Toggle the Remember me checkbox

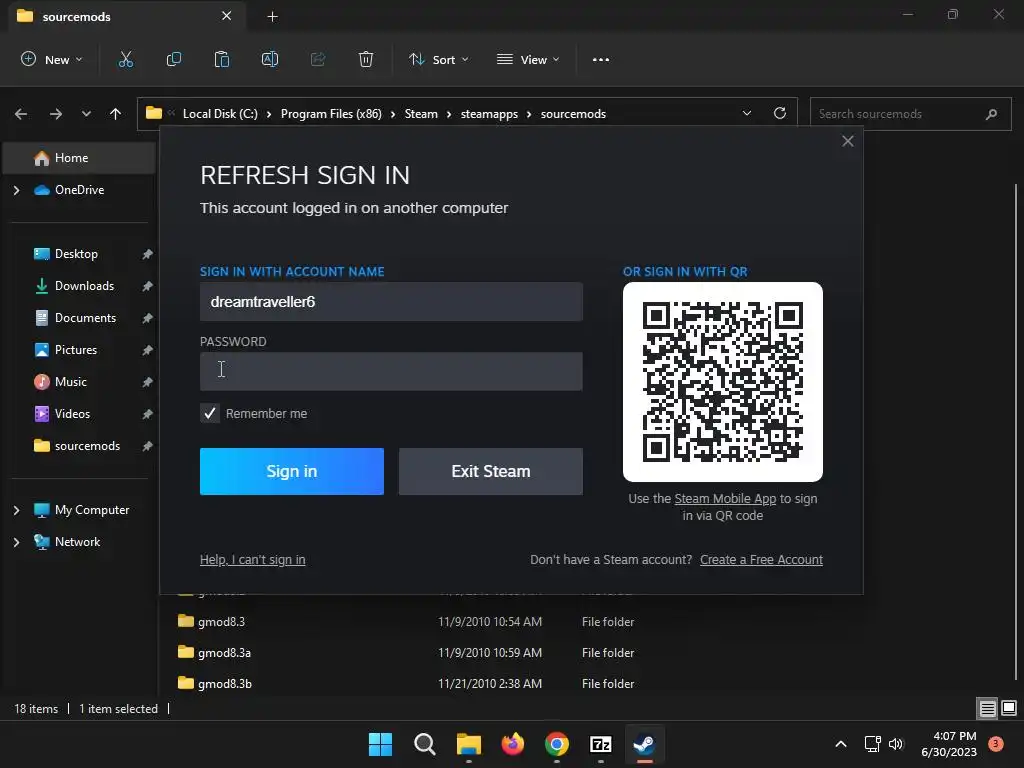click(210, 413)
